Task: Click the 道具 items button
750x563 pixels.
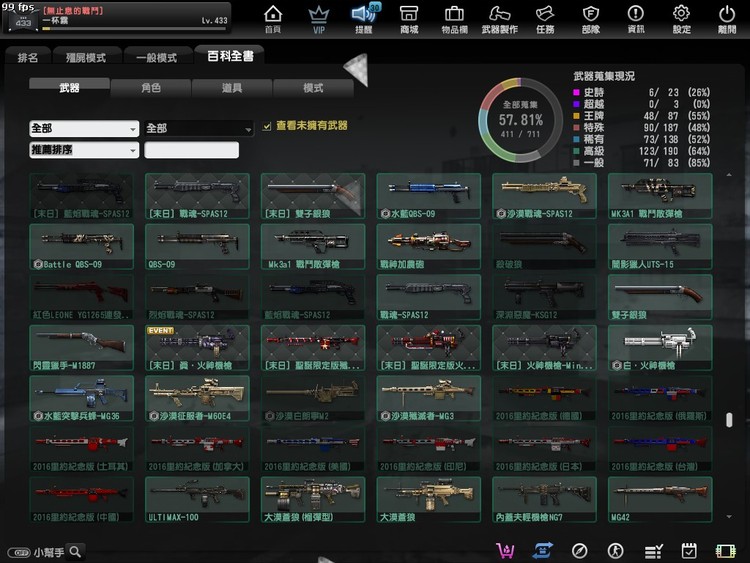Action: pos(232,88)
